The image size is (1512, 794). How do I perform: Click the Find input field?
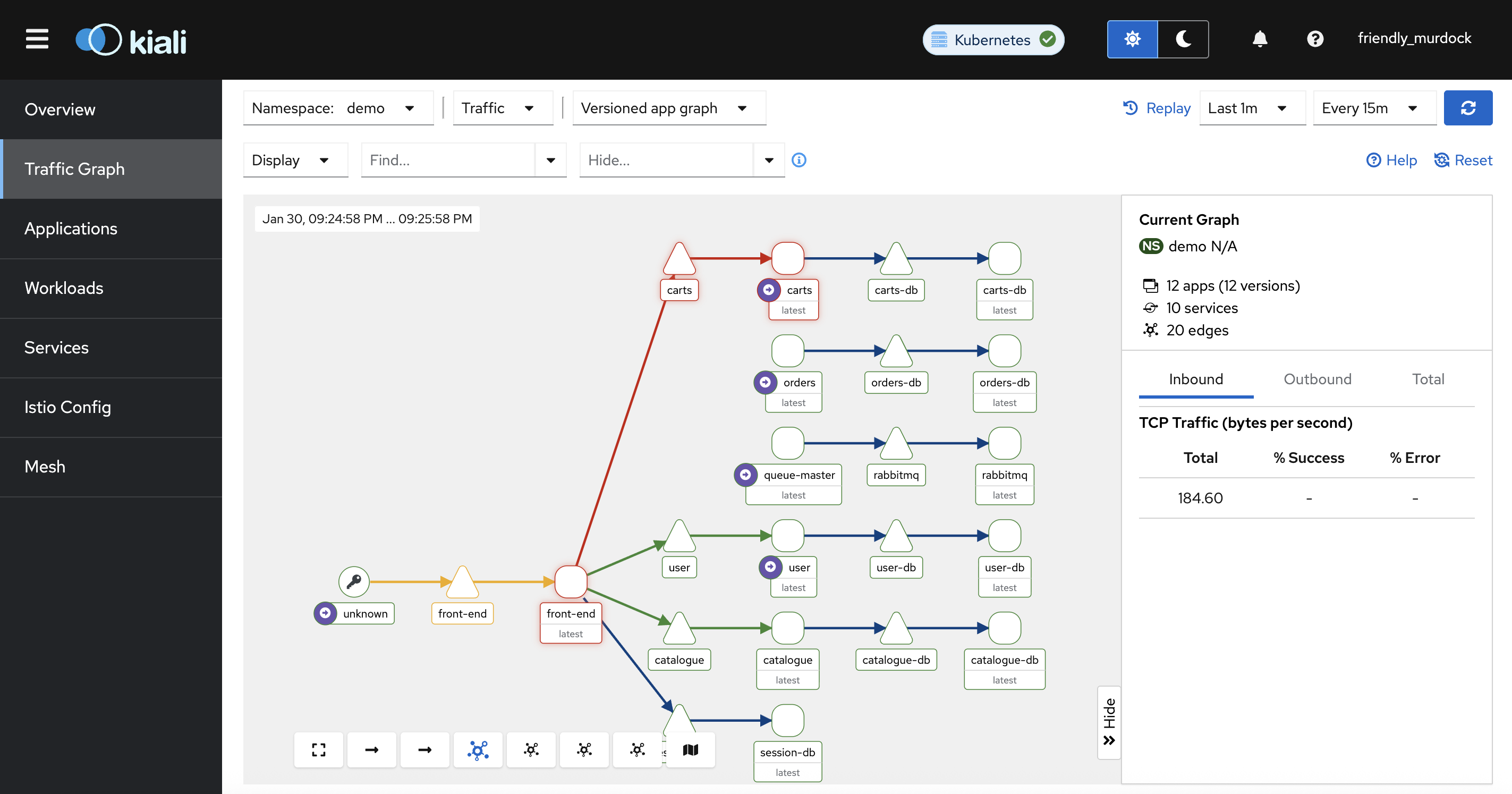[448, 160]
